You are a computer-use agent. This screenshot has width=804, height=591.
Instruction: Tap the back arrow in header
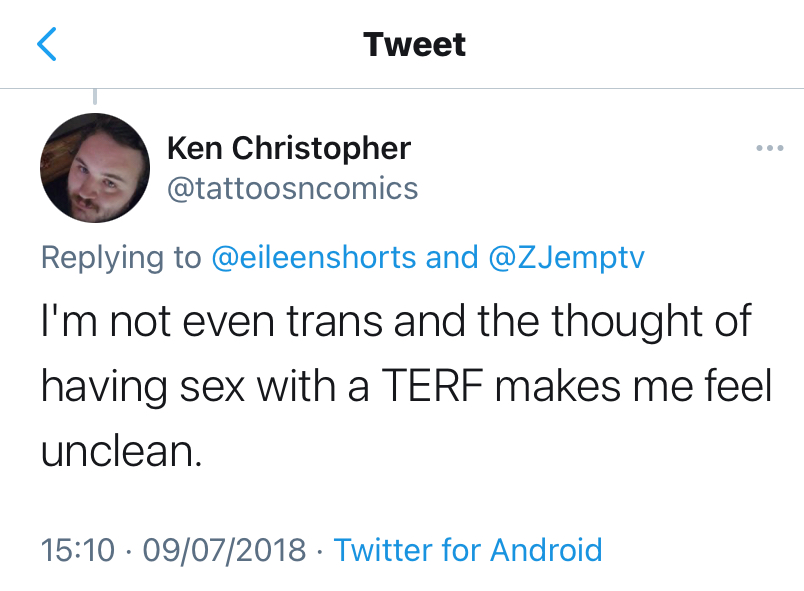(47, 45)
